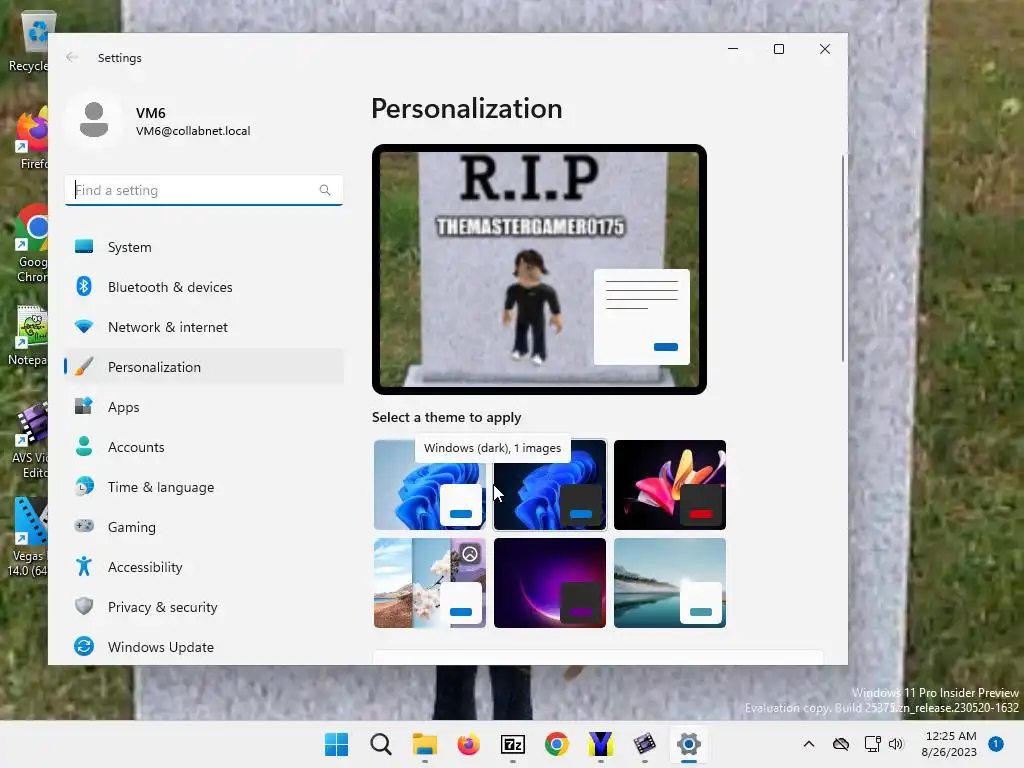Image resolution: width=1024 pixels, height=768 pixels.
Task: Click the Bluetooth icon in sidebar
Action: (84, 286)
